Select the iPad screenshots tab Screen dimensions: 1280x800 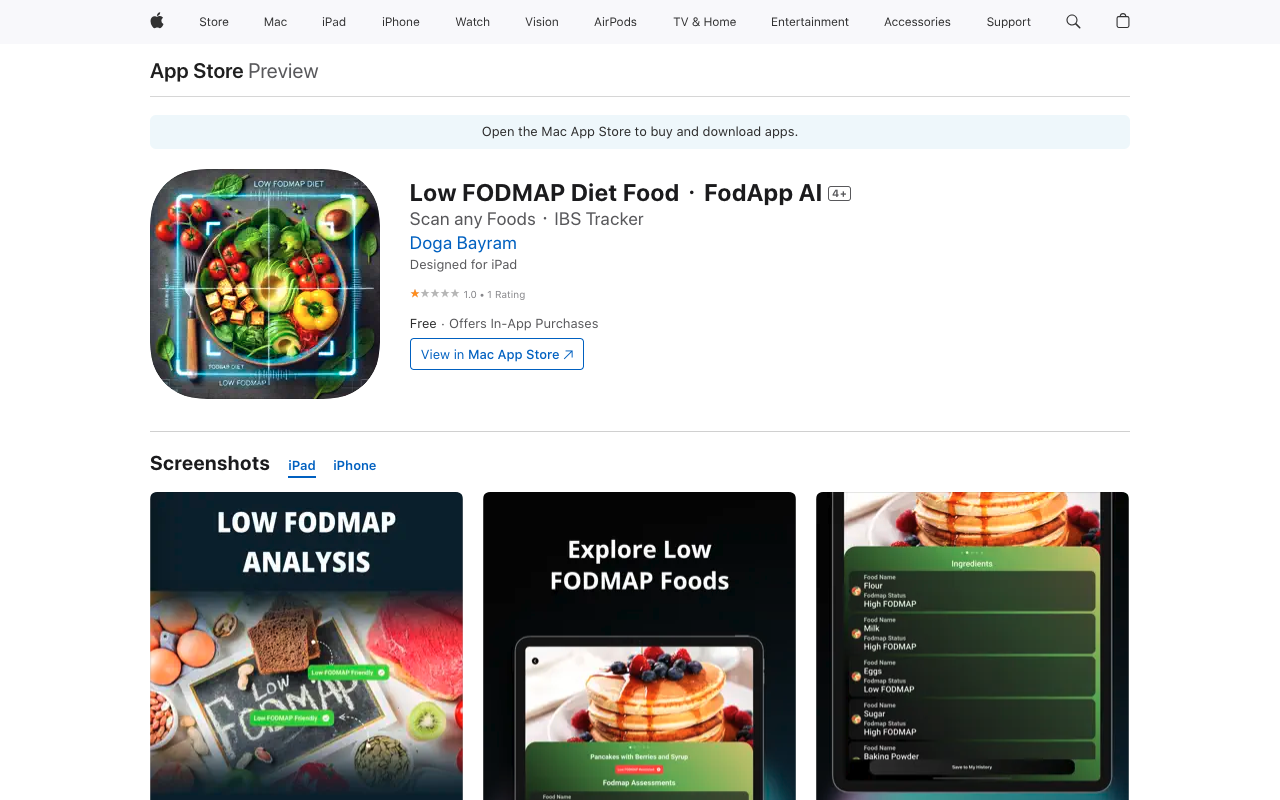(302, 465)
